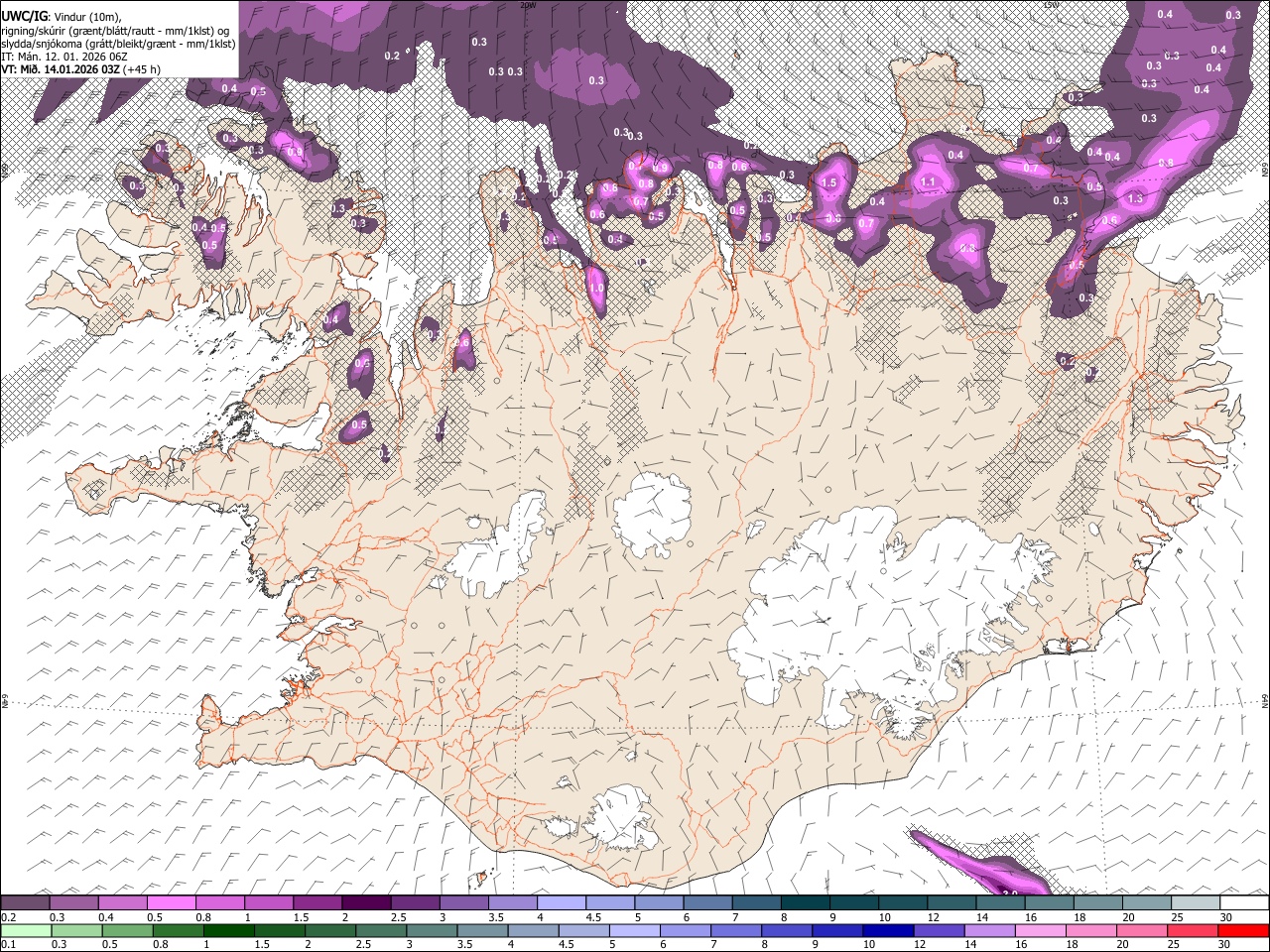1270x952 pixels.
Task: Click the 30 label on the upper purple legend scale
Action: click(x=1227, y=917)
